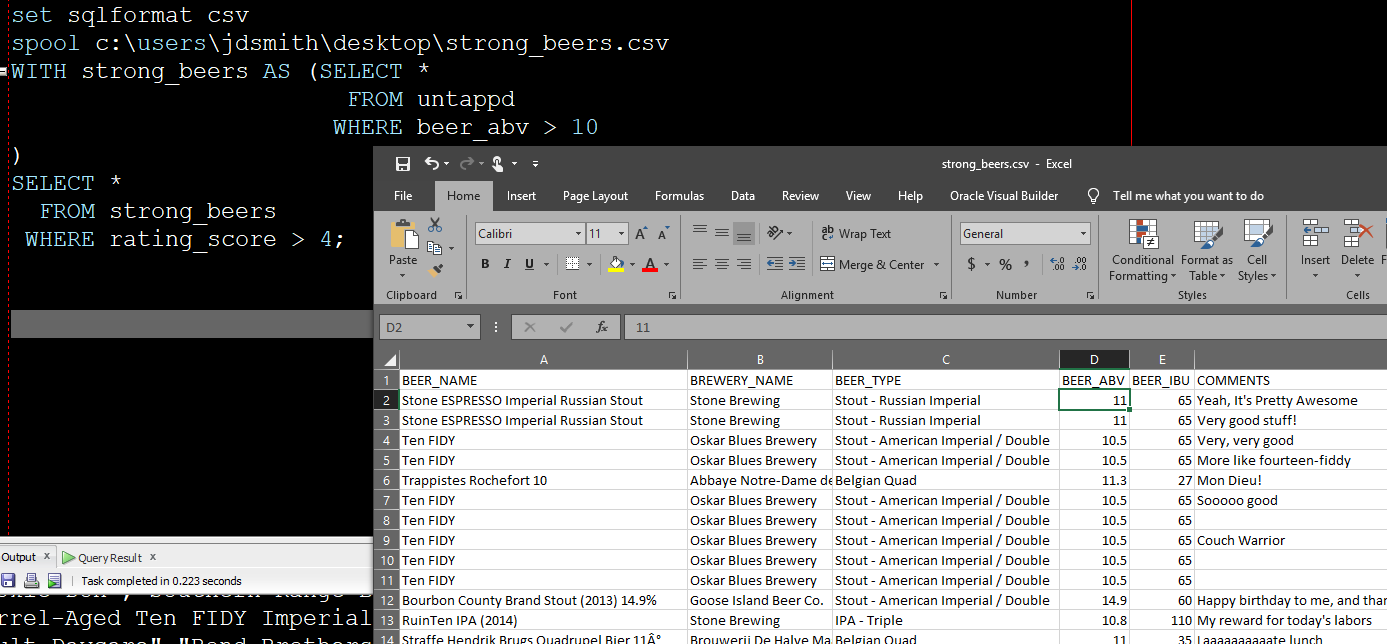The height and width of the screenshot is (644, 1387).
Task: Expand the Merge & Center dropdown arrow
Action: tap(937, 265)
